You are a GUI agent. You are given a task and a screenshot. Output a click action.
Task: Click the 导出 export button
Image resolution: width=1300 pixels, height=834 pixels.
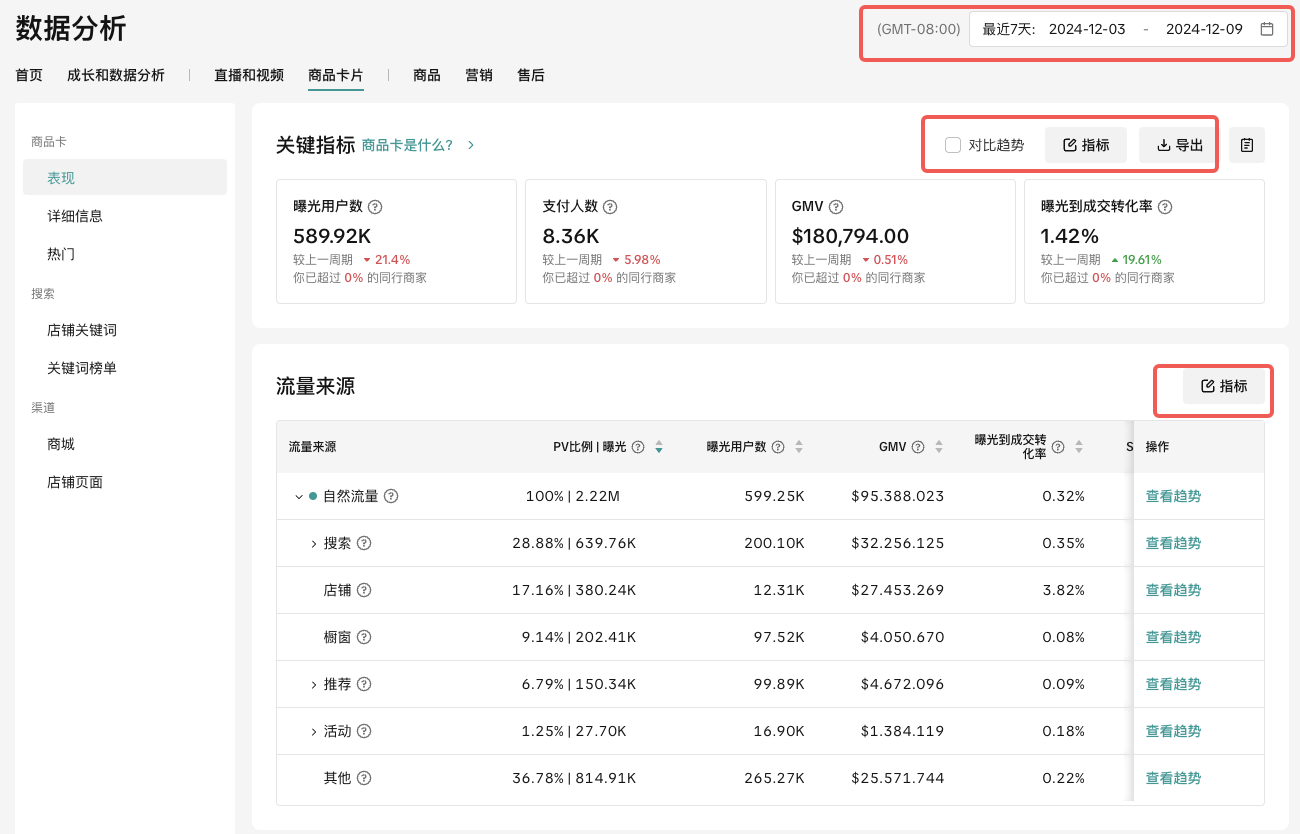click(x=1179, y=145)
